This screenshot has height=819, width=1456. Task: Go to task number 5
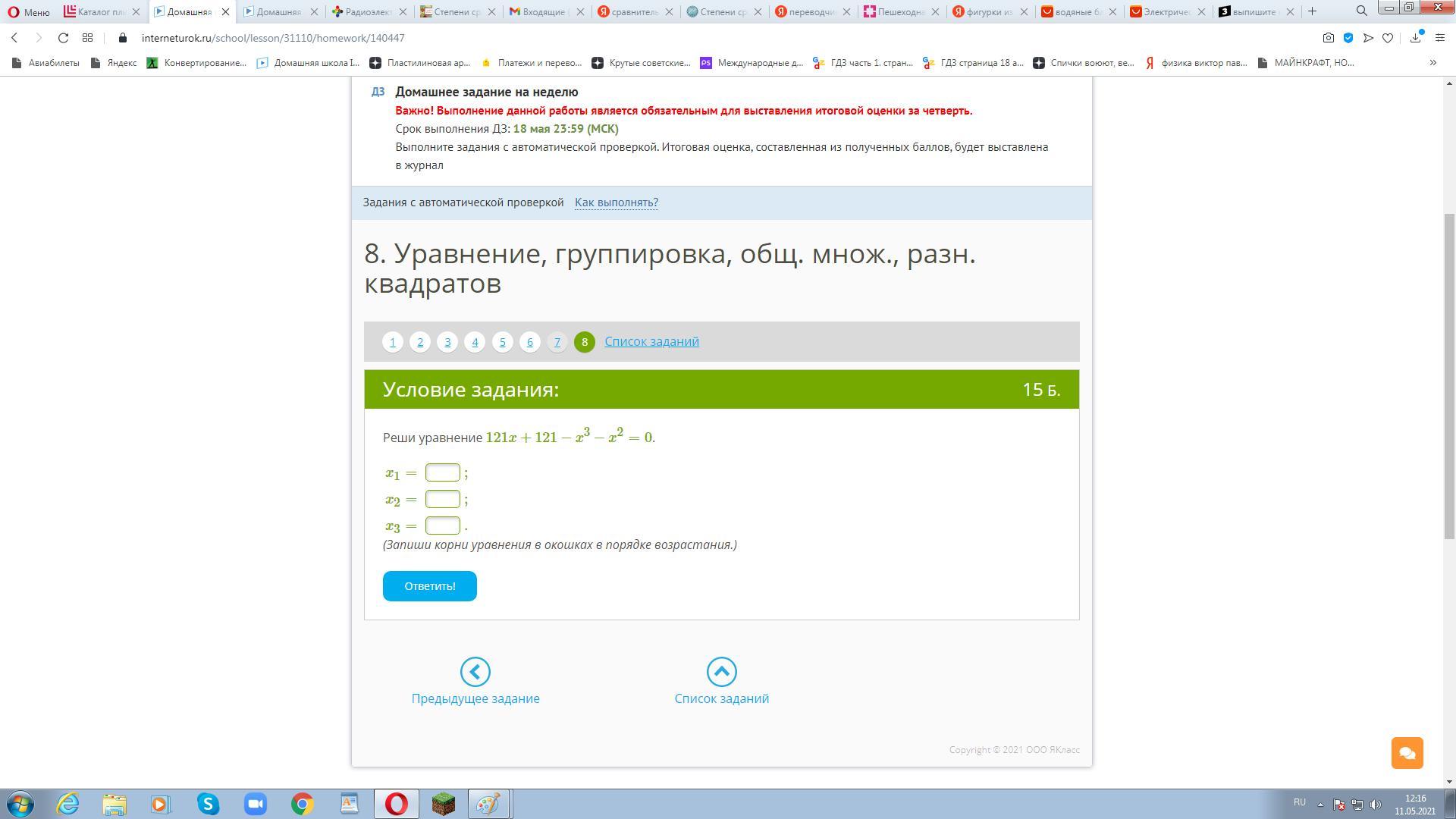(502, 342)
